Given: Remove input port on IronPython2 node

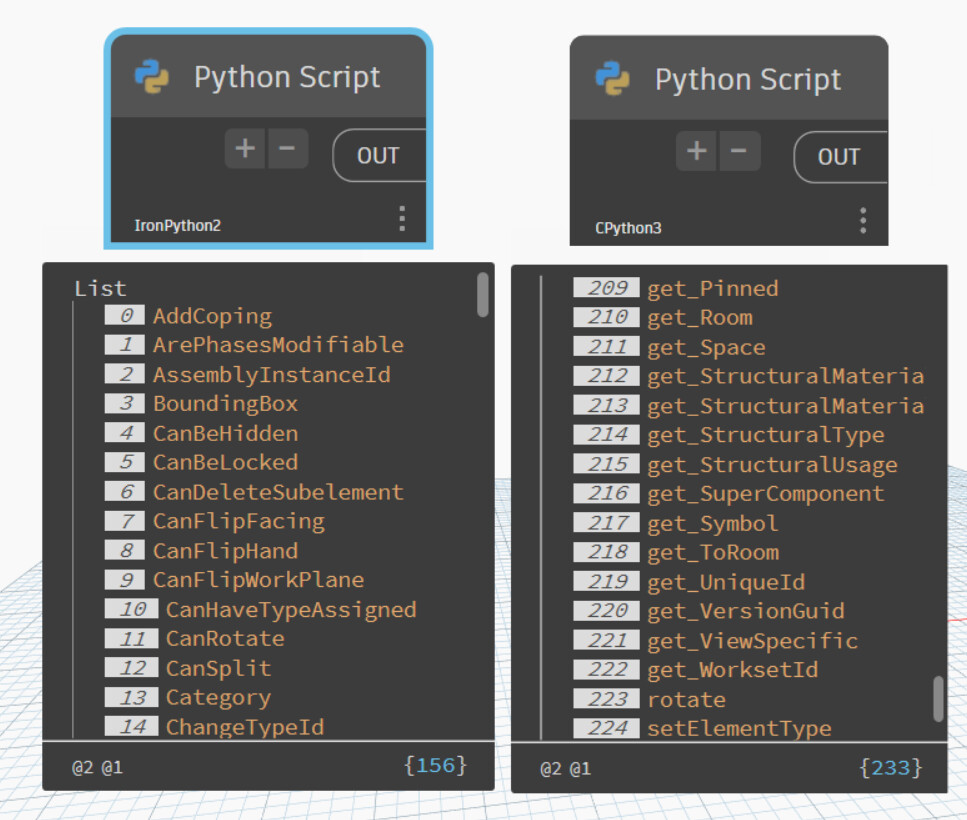Looking at the screenshot, I should 287,150.
